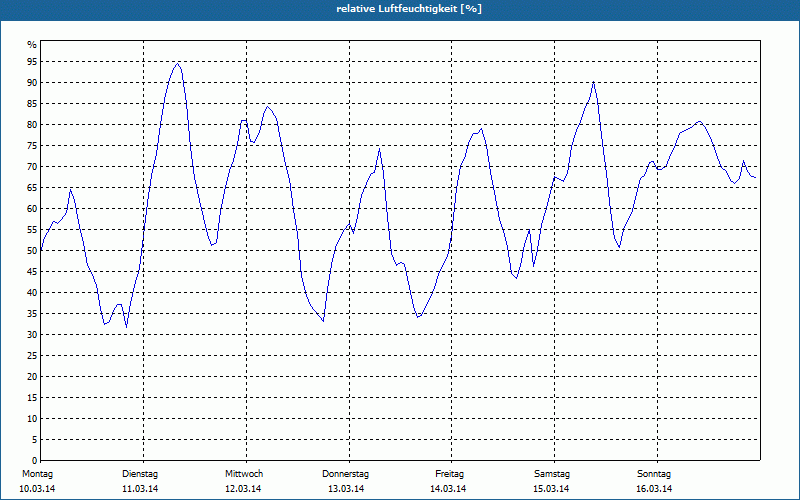Click the "40" y-axis value

pos(32,292)
